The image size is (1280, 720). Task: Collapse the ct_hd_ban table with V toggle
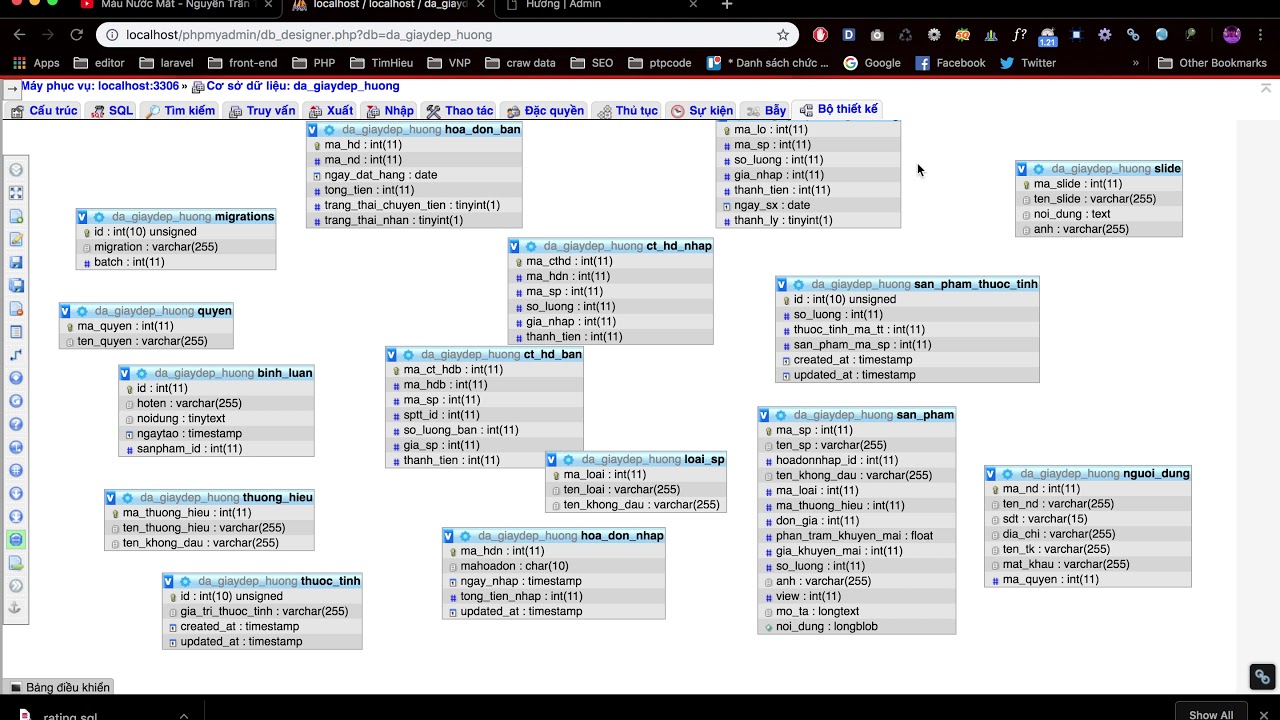[x=391, y=355]
